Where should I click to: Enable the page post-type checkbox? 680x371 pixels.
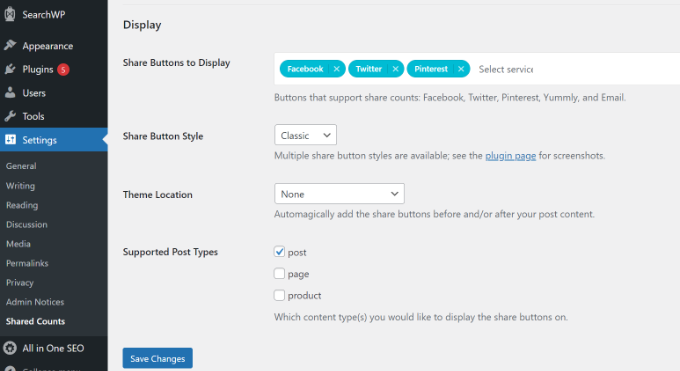pos(279,273)
